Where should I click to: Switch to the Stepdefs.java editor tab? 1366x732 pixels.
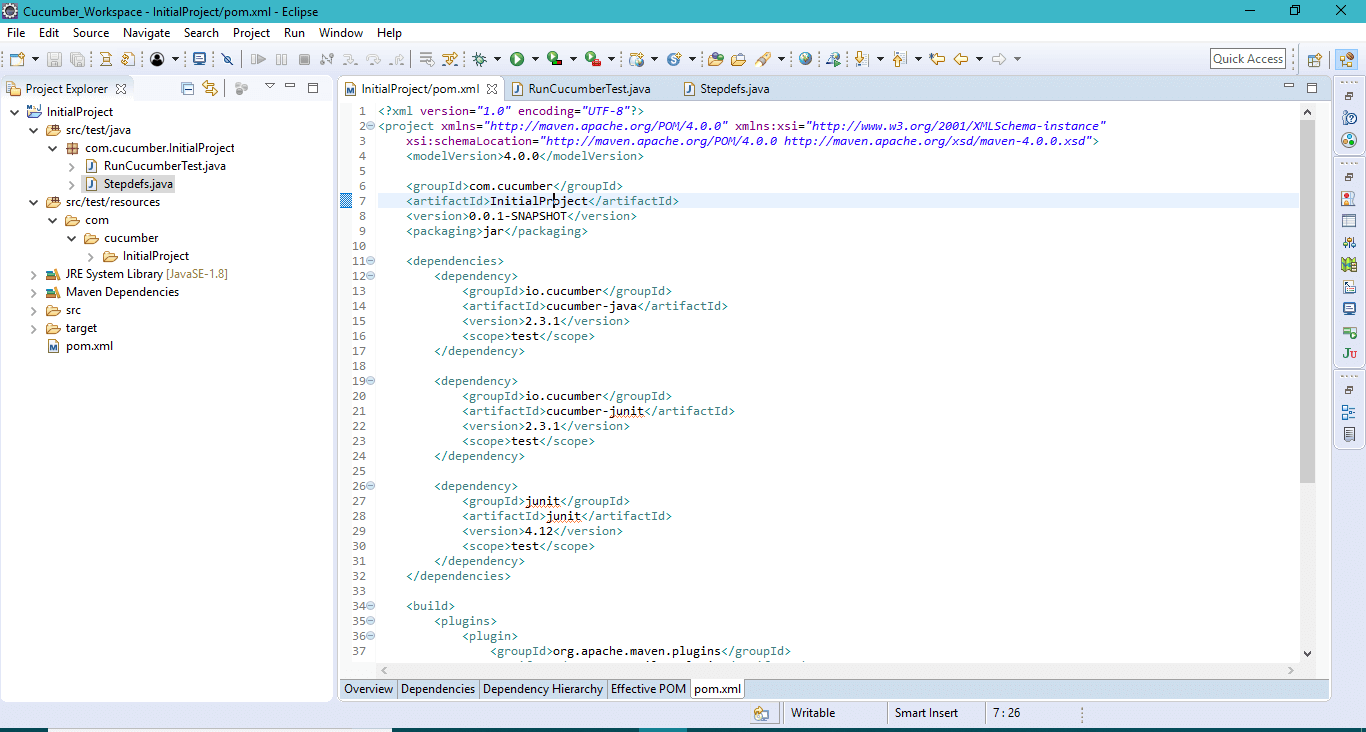point(726,89)
